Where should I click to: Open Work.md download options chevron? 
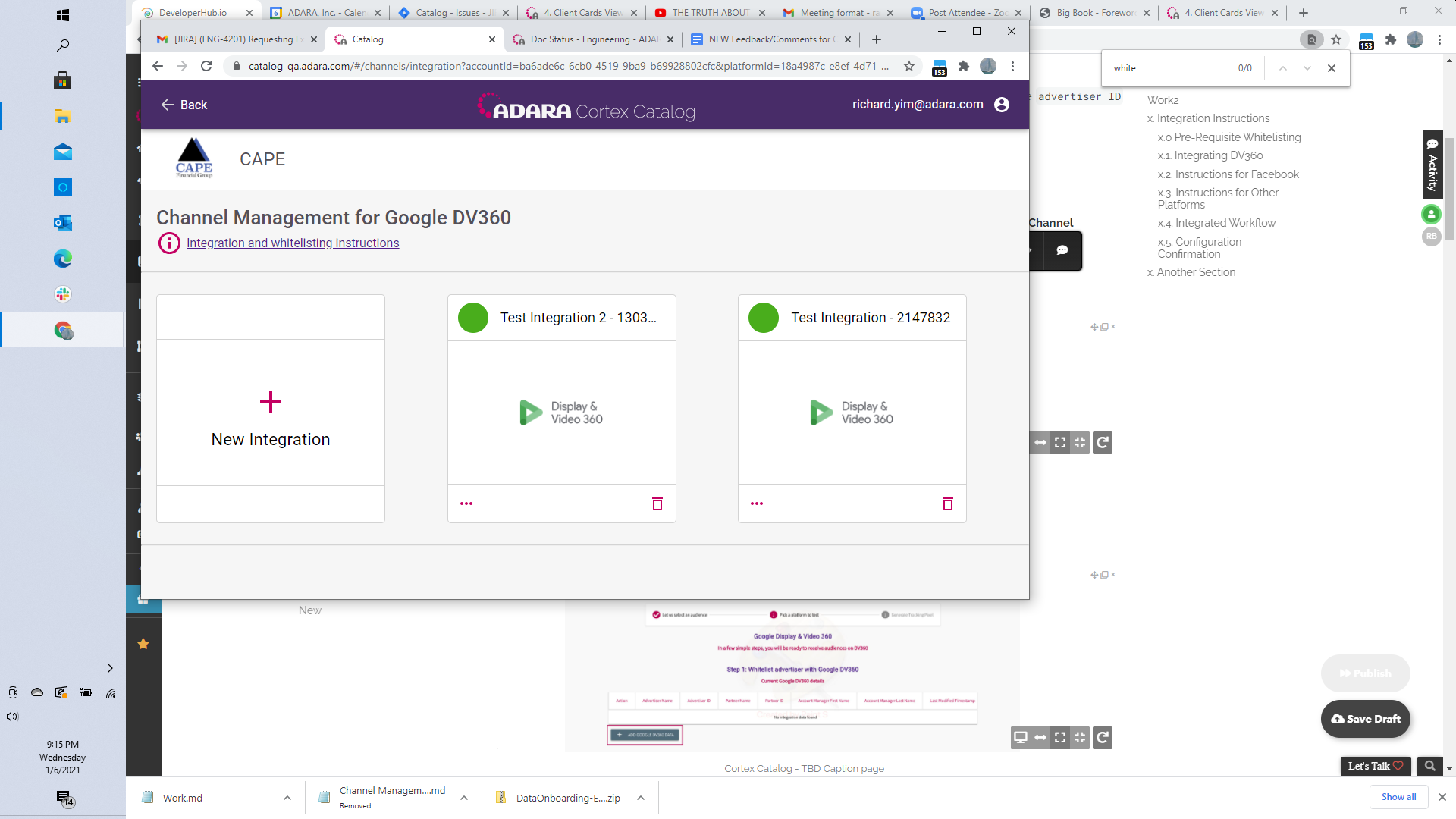pos(287,798)
